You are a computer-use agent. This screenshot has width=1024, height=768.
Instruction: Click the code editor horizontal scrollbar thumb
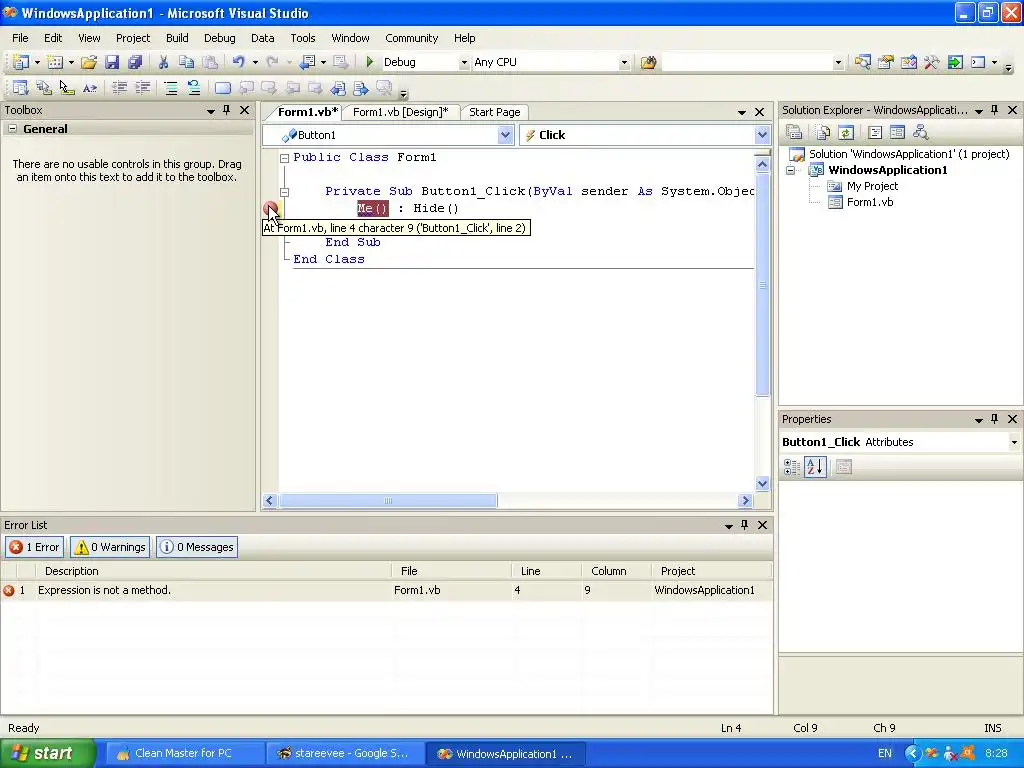[x=388, y=501]
